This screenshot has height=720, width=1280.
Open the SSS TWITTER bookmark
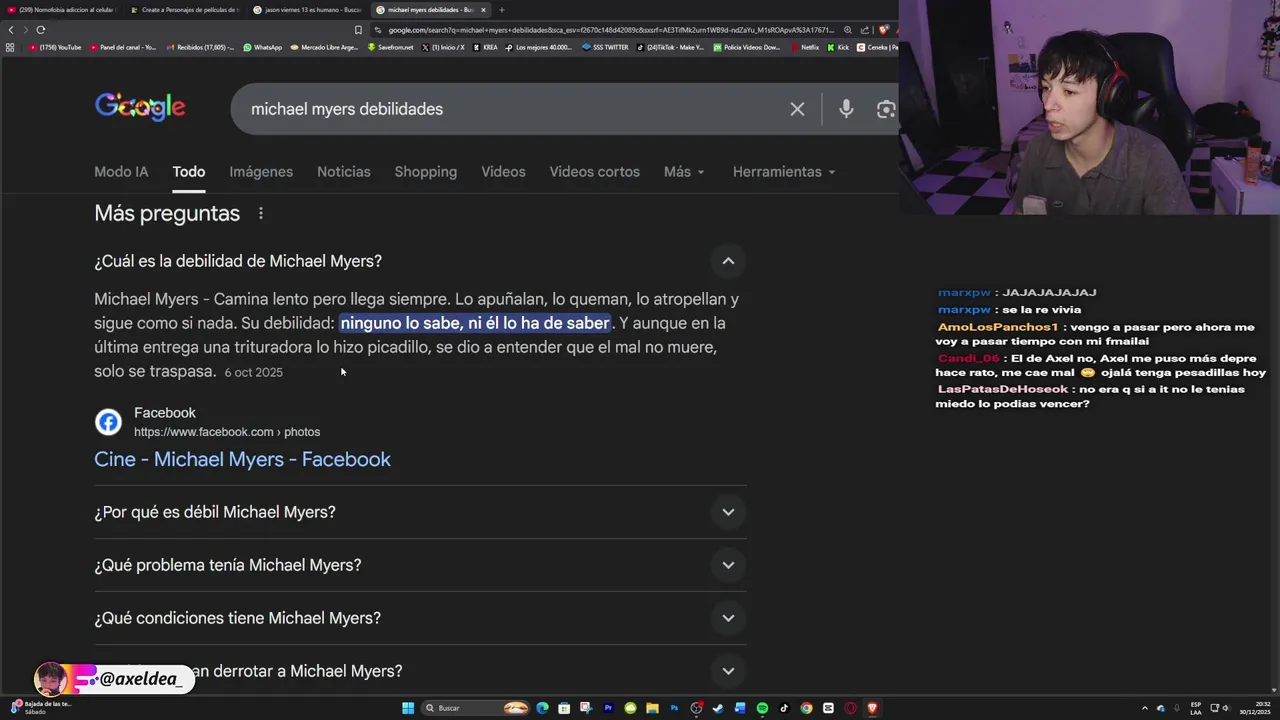pyautogui.click(x=606, y=47)
